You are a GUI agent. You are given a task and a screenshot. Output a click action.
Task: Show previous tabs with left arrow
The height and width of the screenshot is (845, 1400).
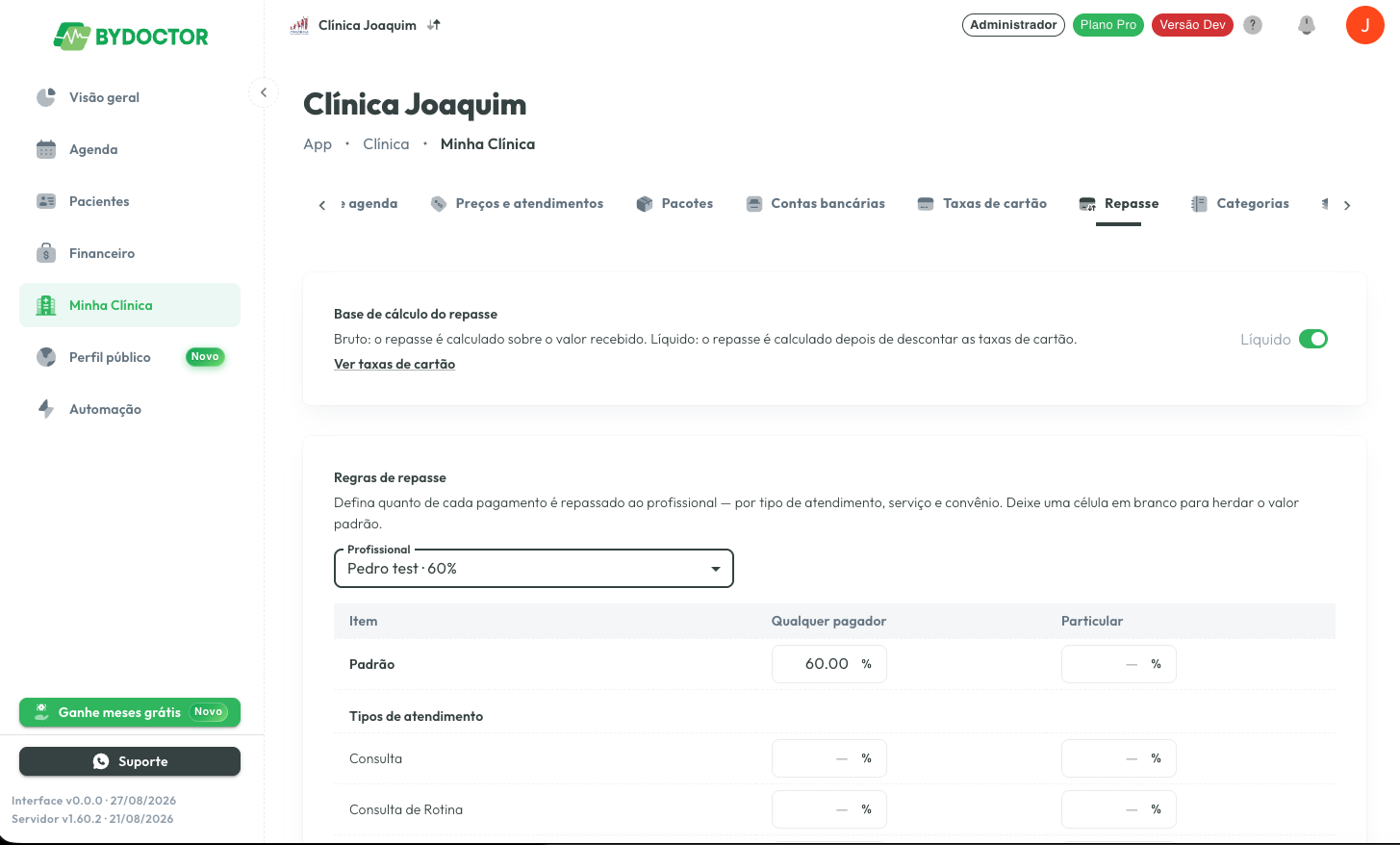click(322, 205)
